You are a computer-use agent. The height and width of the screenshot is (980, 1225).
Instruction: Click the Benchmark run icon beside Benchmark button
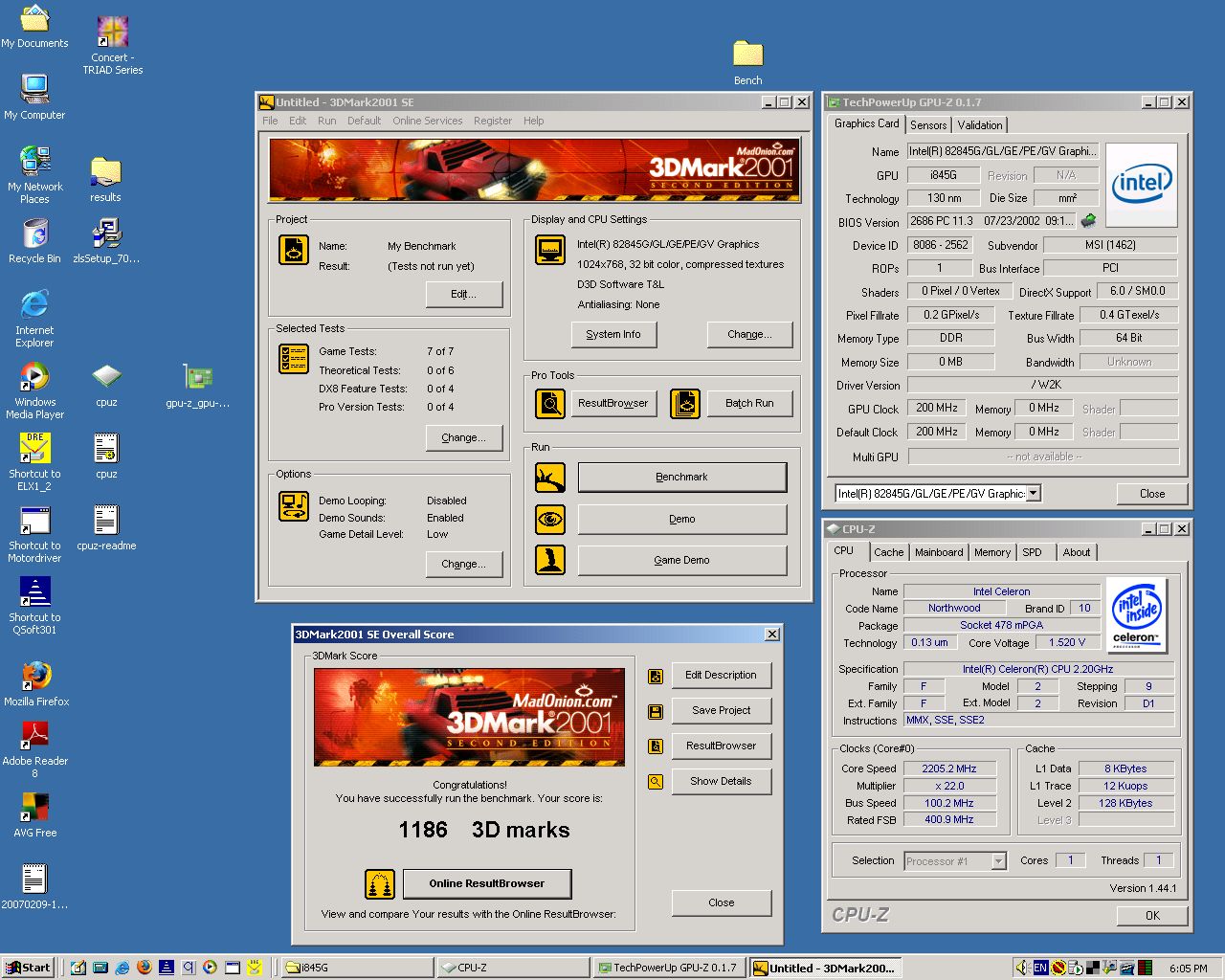tap(550, 477)
